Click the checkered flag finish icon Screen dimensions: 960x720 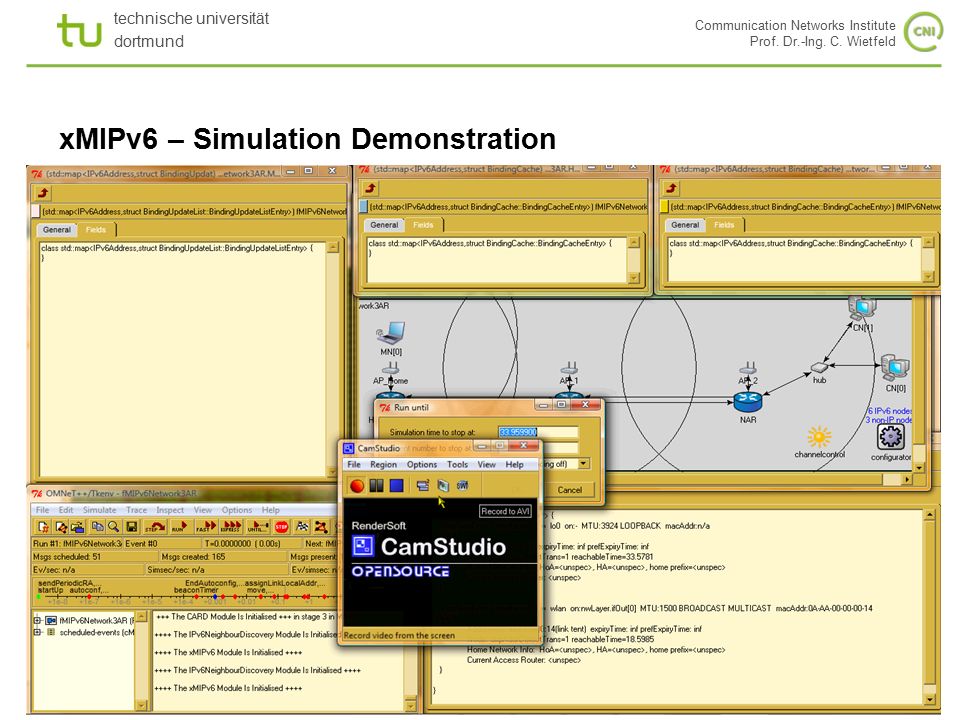click(302, 527)
